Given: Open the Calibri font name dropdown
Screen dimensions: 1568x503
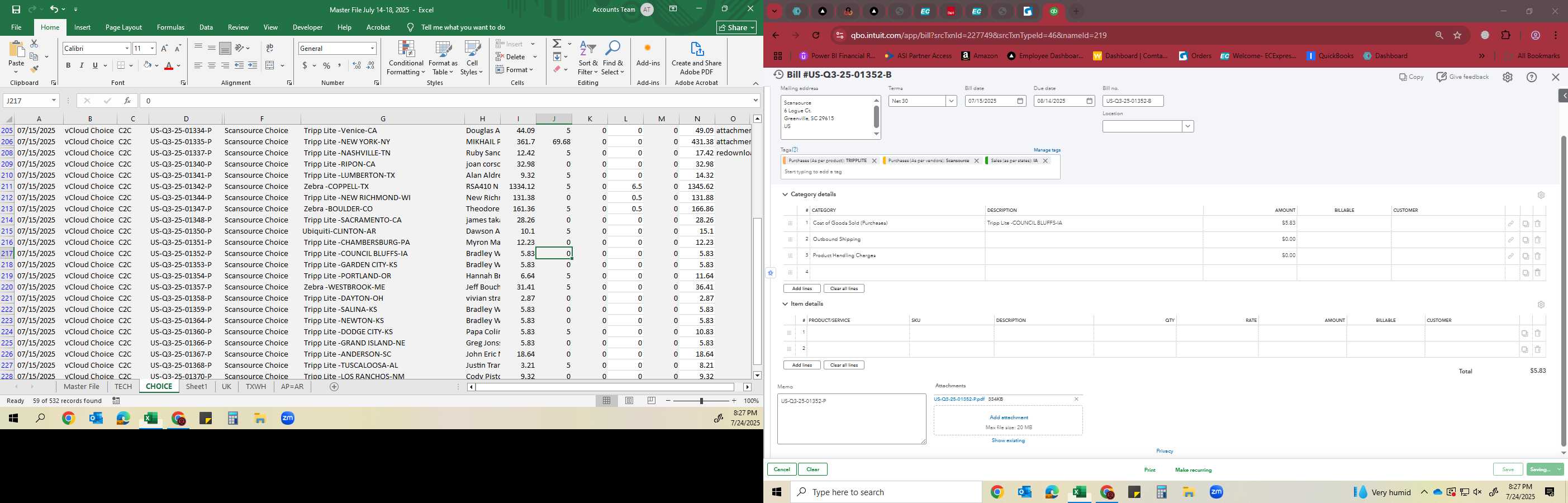Looking at the screenshot, I should (x=127, y=48).
